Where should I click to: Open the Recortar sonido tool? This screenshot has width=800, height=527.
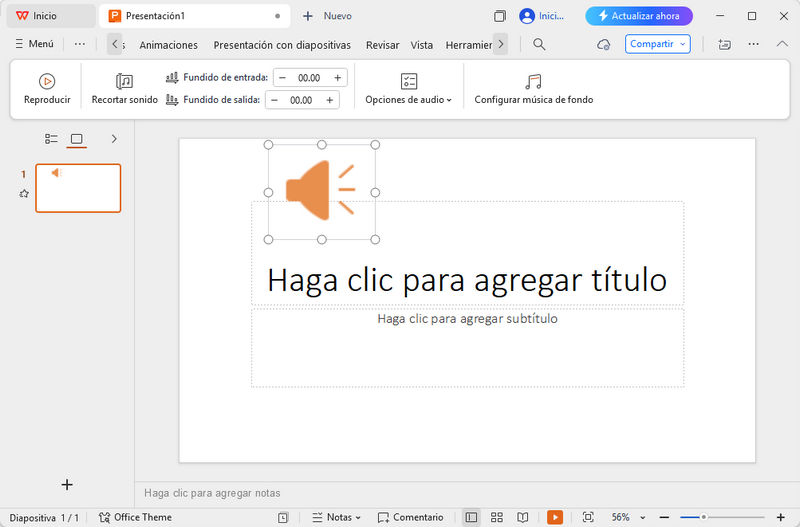[x=124, y=82]
